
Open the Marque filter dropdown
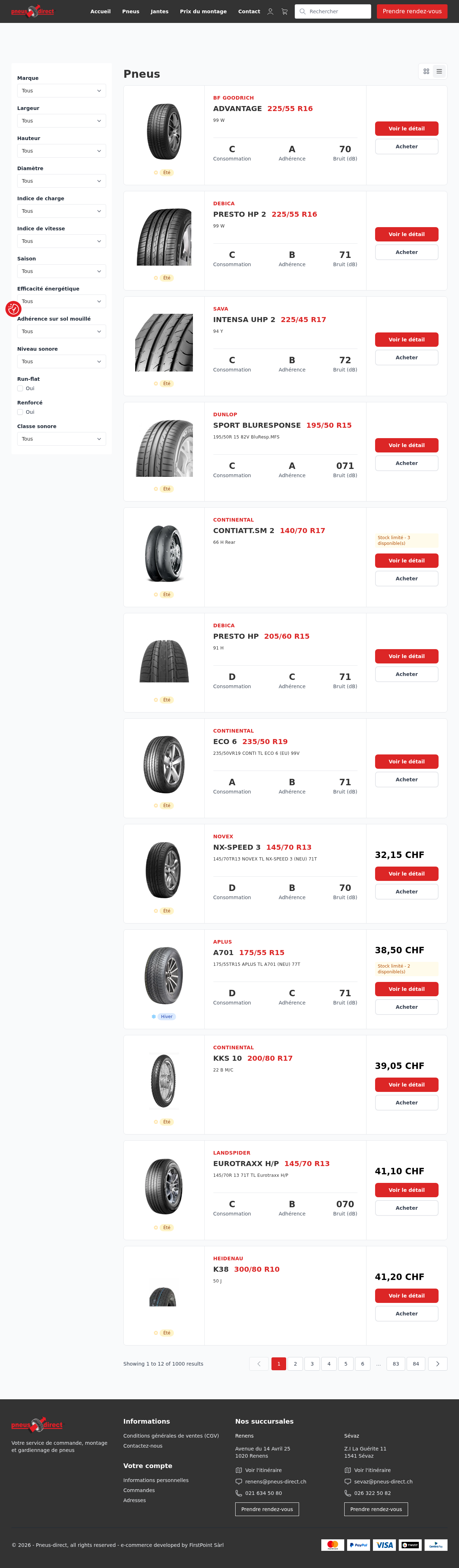click(61, 90)
